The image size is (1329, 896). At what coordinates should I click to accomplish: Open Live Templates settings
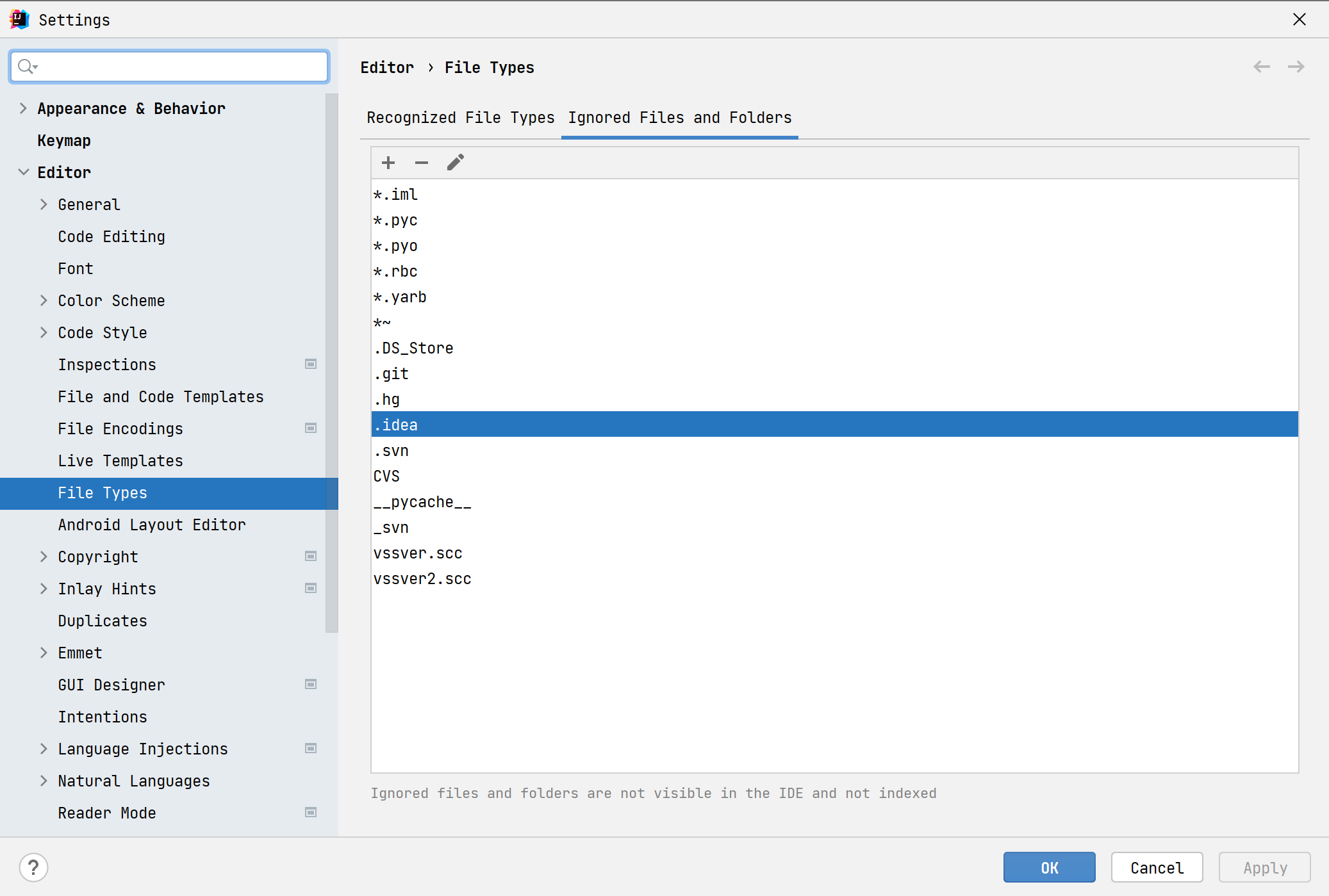click(x=120, y=460)
